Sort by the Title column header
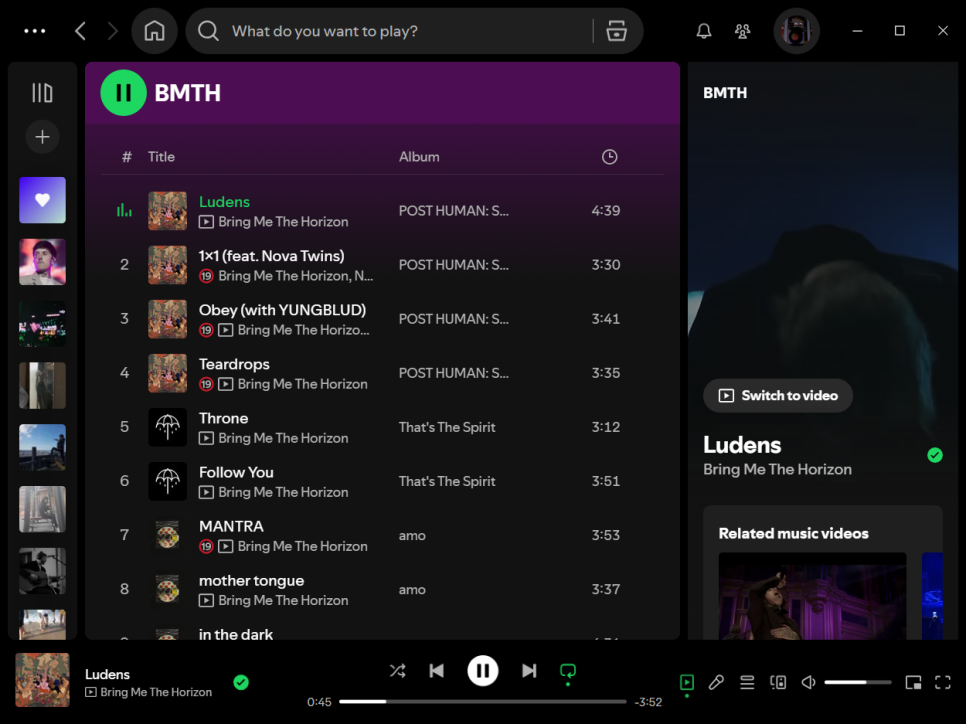Image resolution: width=966 pixels, height=724 pixels. coord(161,157)
